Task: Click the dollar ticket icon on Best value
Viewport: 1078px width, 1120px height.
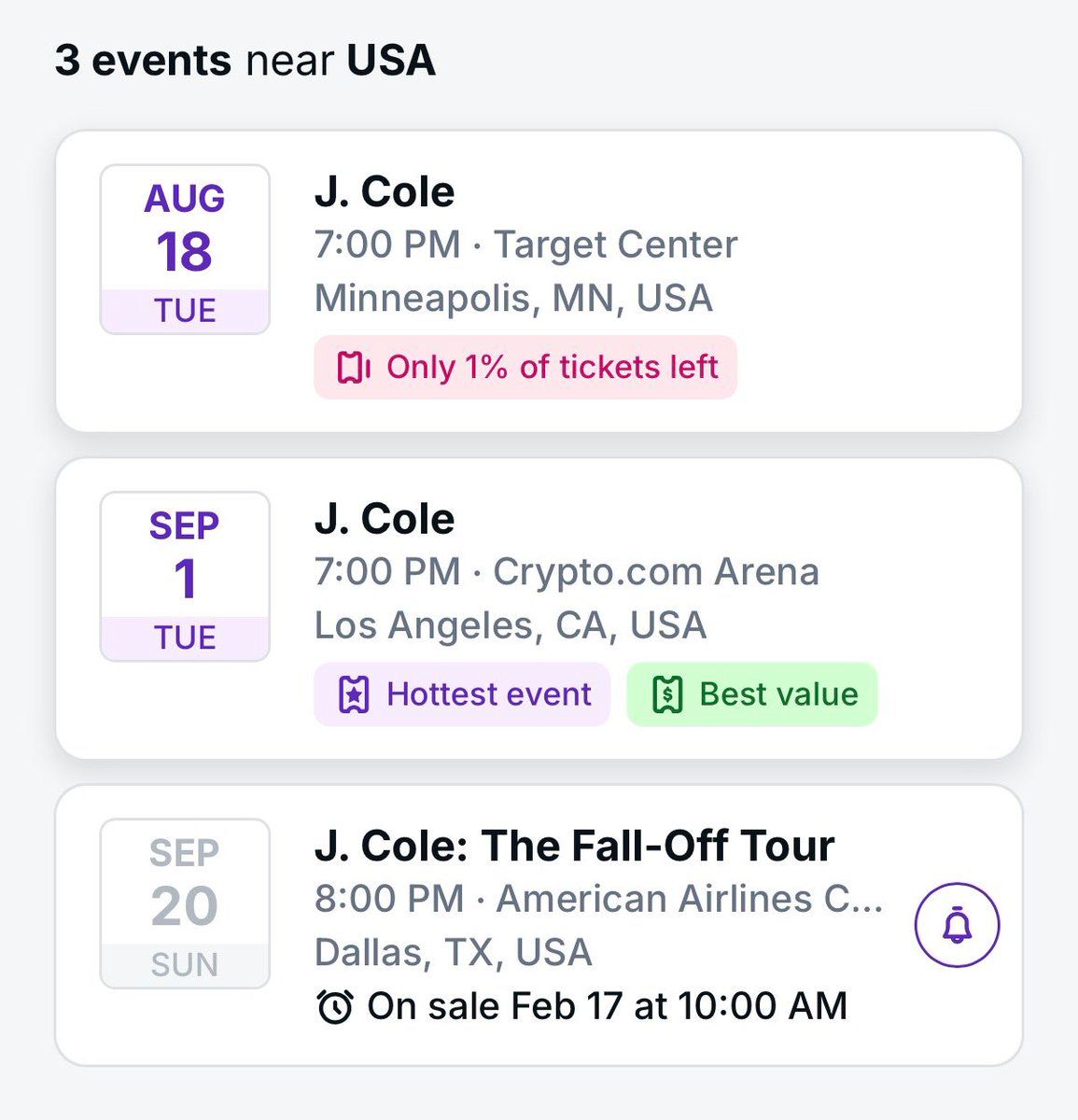Action: (667, 694)
